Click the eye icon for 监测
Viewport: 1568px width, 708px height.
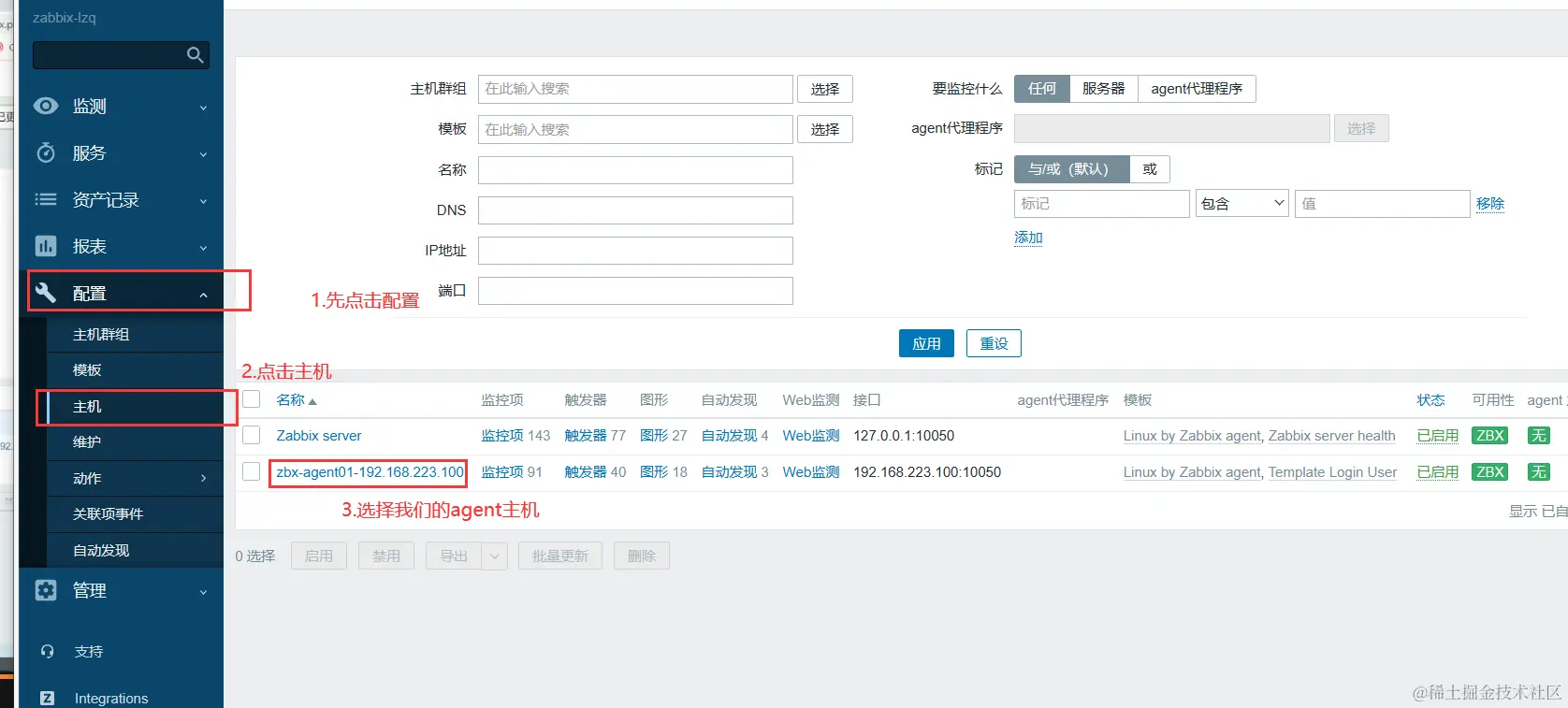[x=46, y=106]
